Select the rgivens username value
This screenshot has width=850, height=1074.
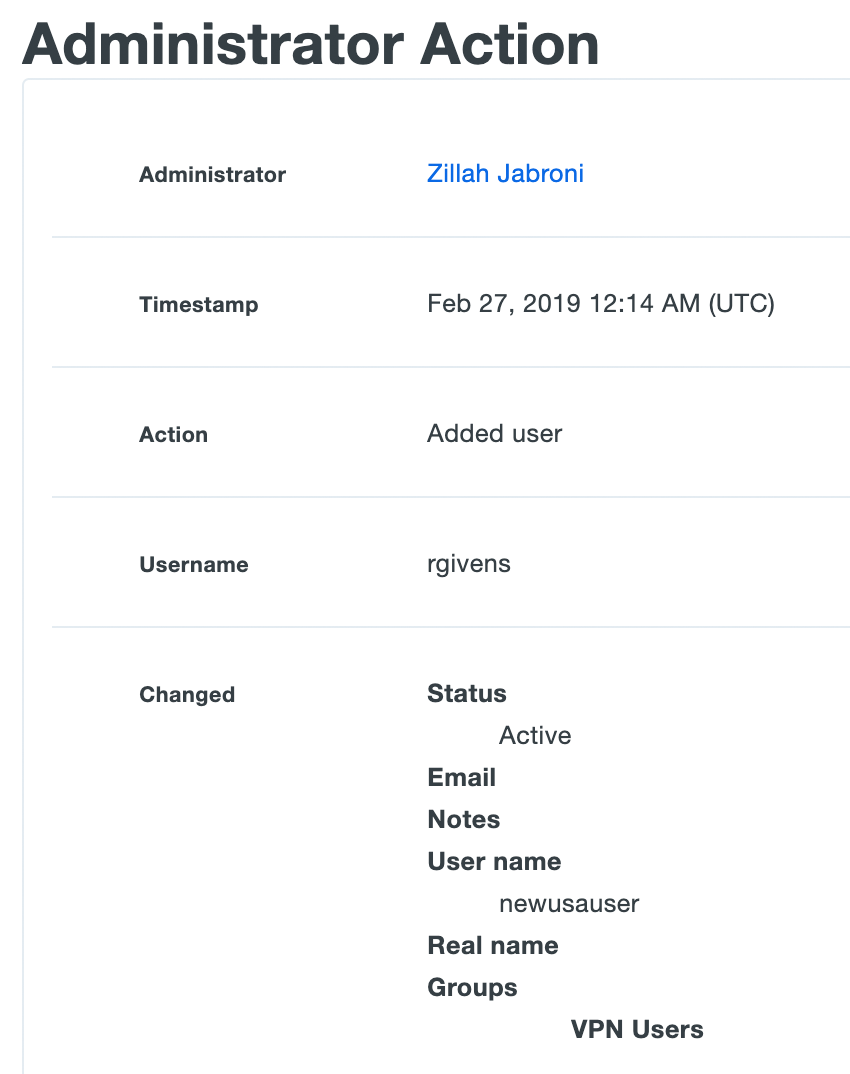coord(468,564)
